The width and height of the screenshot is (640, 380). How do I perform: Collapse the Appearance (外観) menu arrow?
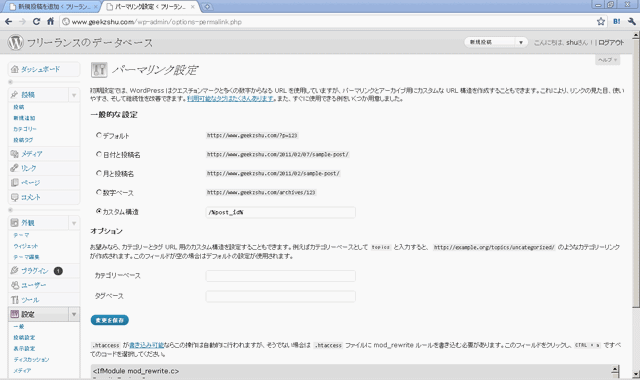pos(74,223)
